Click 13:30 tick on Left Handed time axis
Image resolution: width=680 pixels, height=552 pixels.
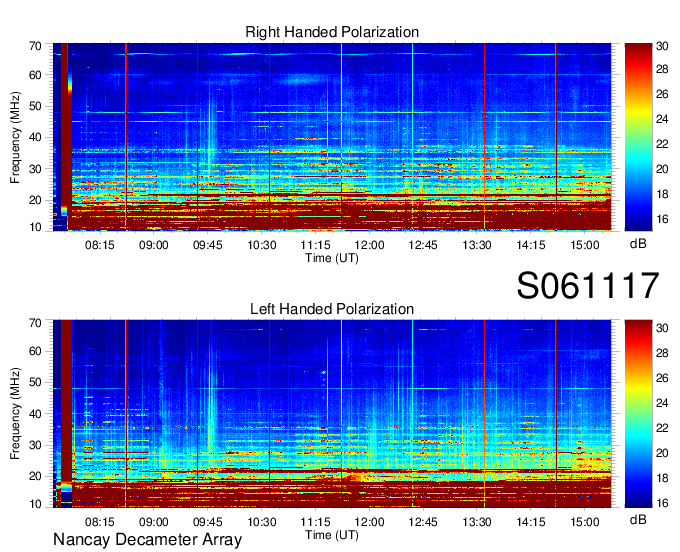coord(477,522)
